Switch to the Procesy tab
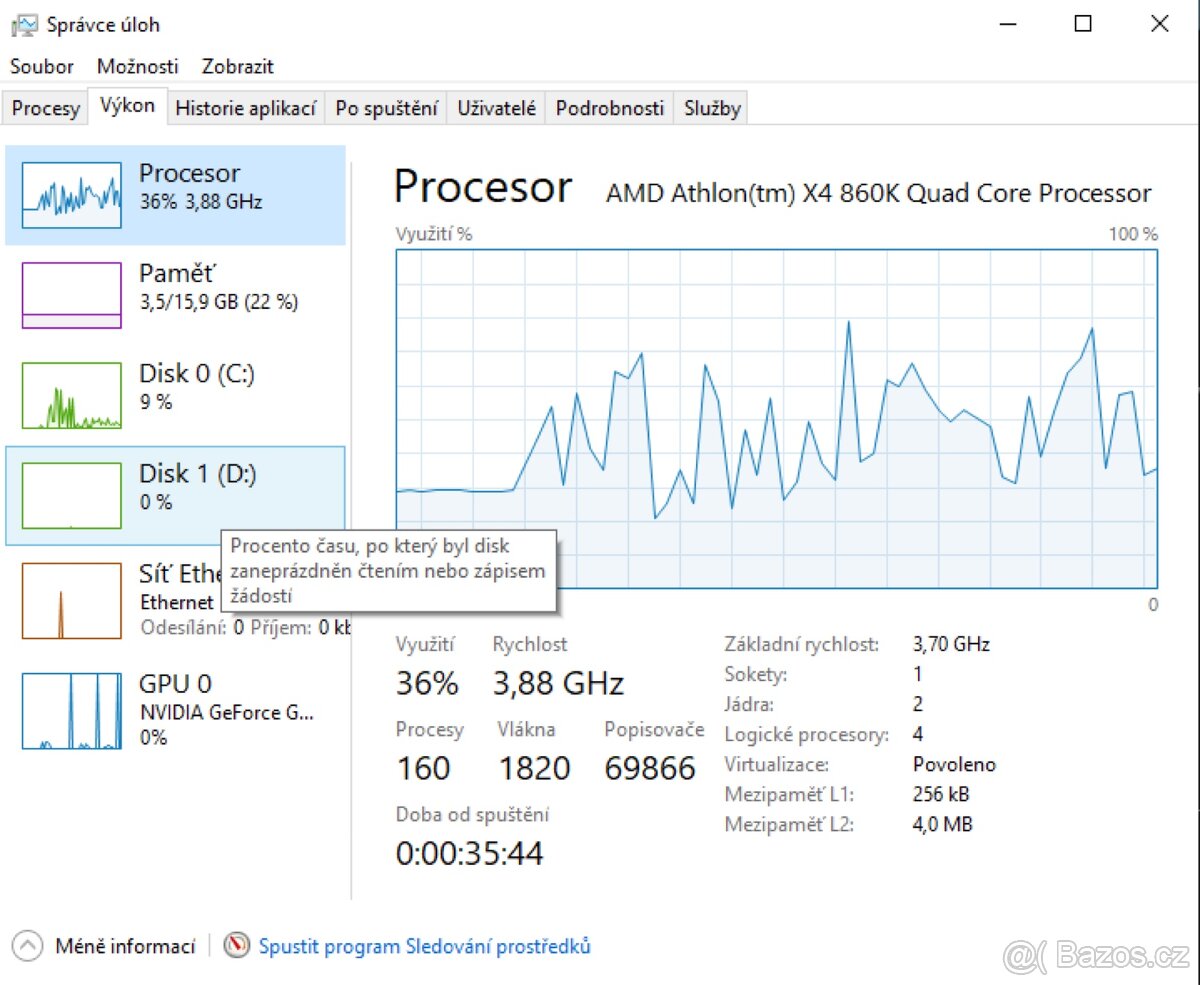 click(46, 109)
